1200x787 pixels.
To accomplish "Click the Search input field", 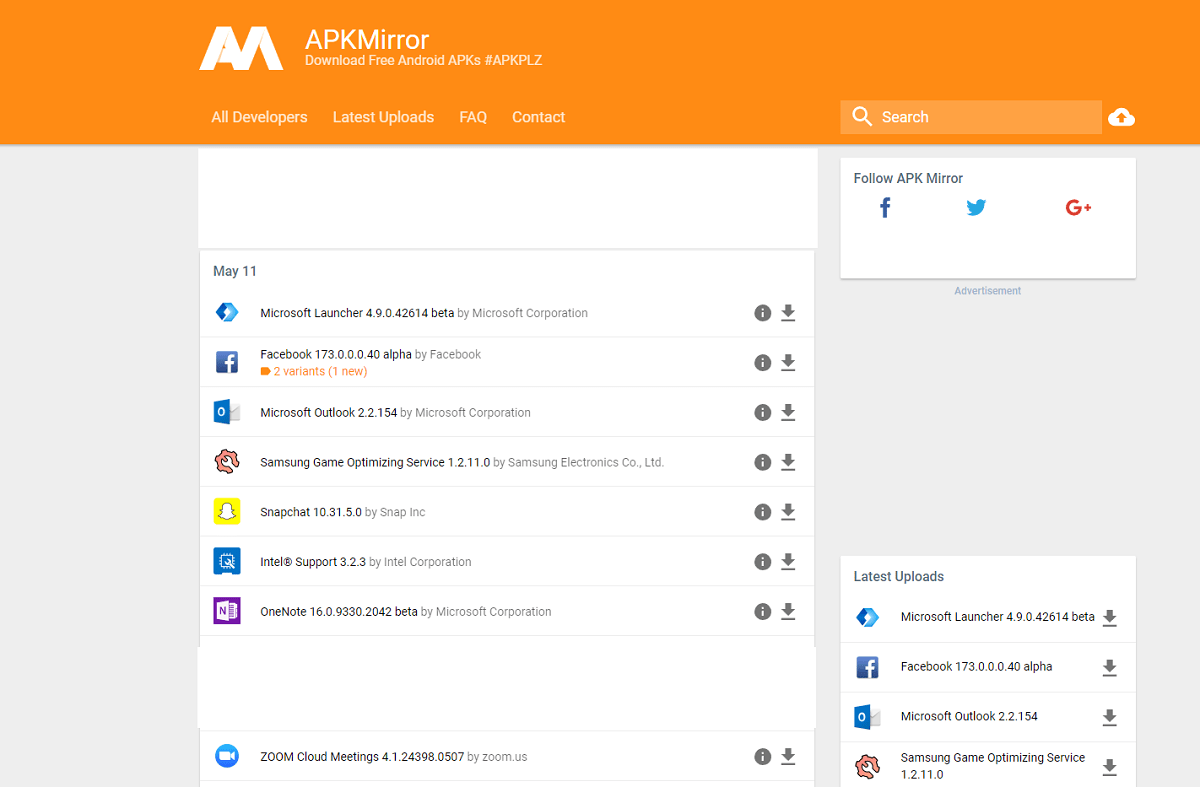I will [x=971, y=117].
